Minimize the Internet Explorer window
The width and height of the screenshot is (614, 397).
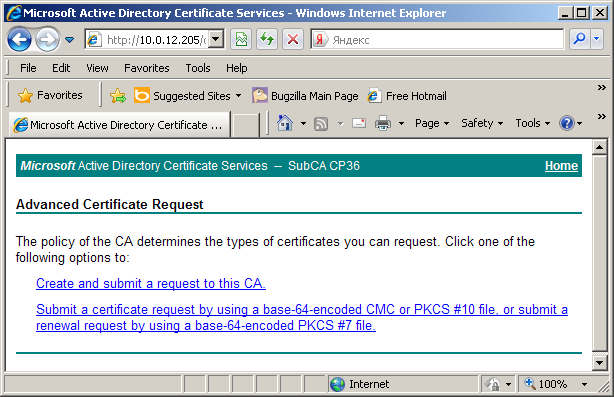point(565,13)
